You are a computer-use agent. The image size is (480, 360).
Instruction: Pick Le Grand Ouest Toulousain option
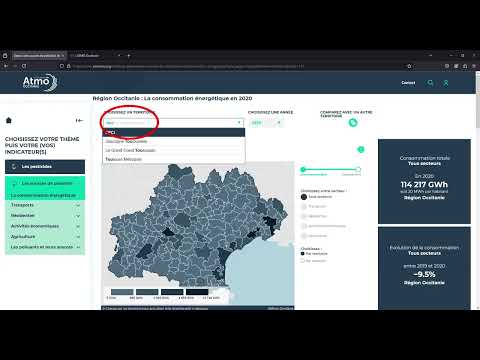pyautogui.click(x=174, y=150)
